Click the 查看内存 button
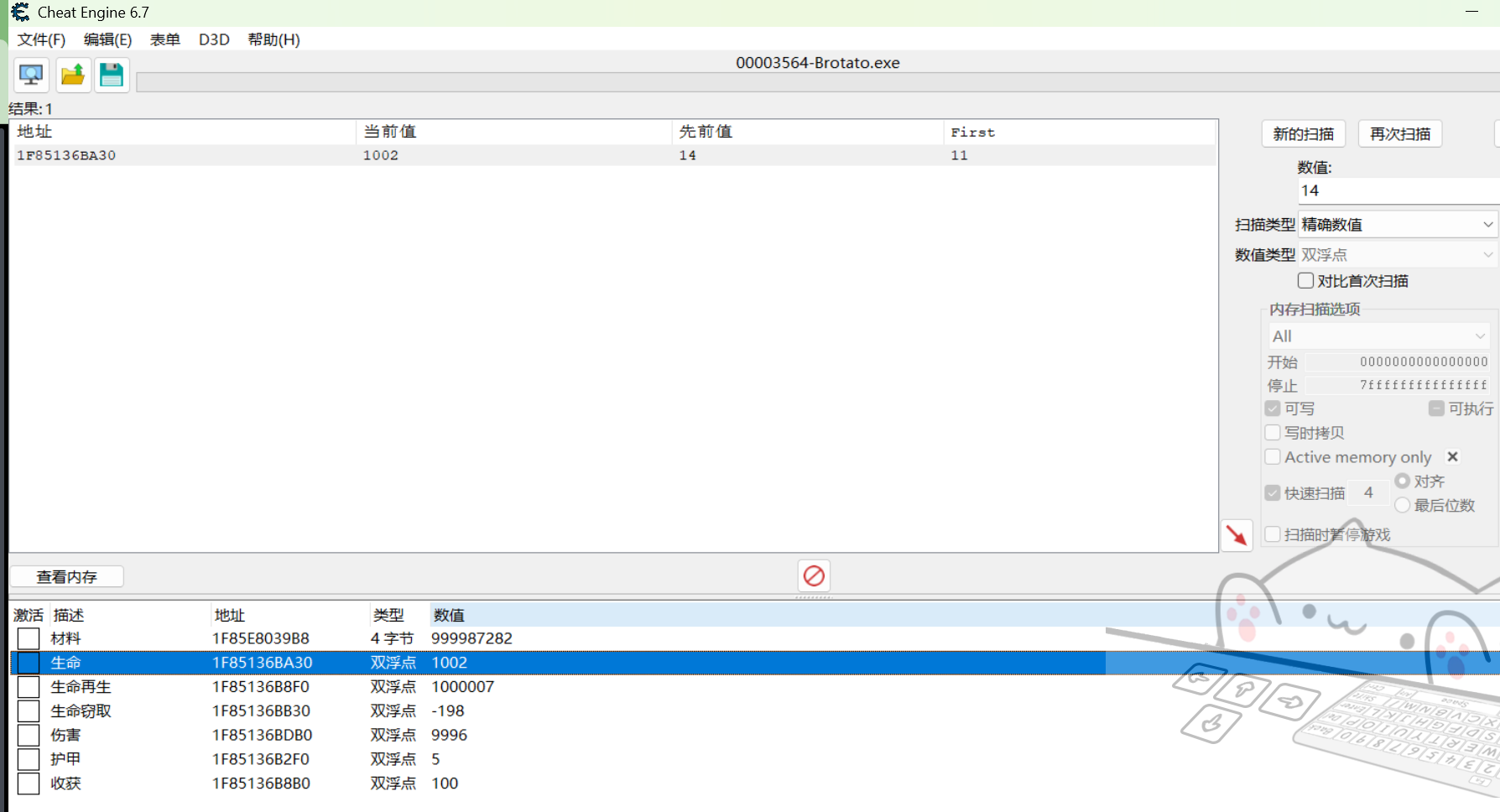The height and width of the screenshot is (812, 1500). 67,577
